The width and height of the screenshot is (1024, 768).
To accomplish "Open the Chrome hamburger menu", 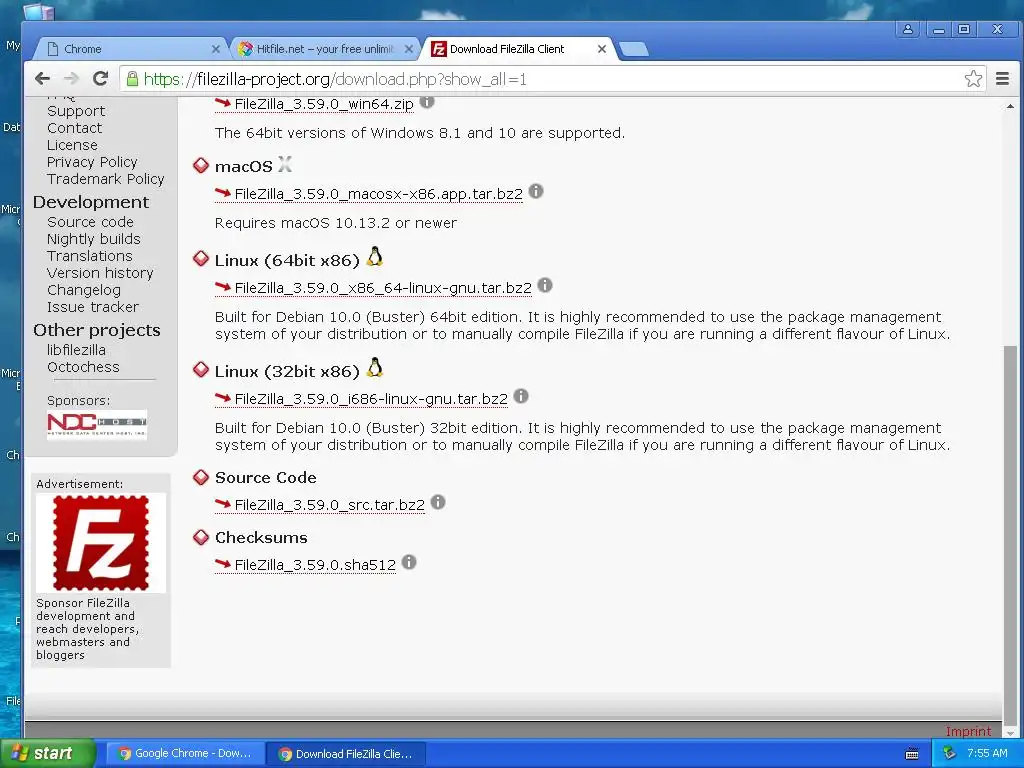I will tap(1002, 79).
